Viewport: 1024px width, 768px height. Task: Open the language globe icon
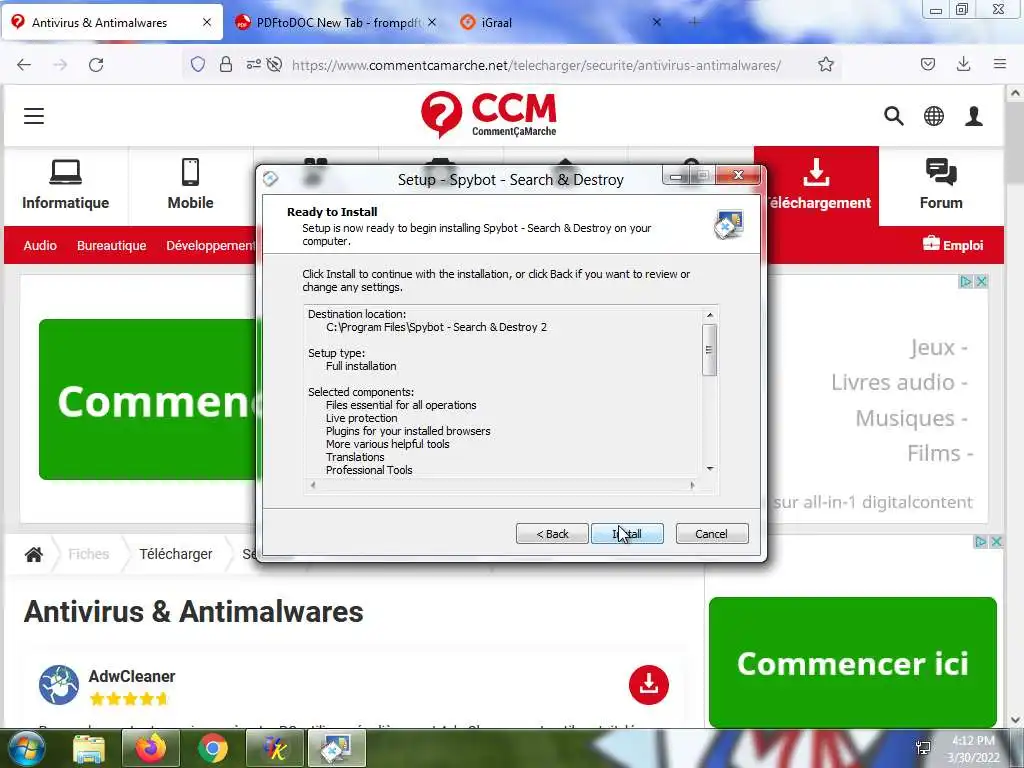[933, 116]
